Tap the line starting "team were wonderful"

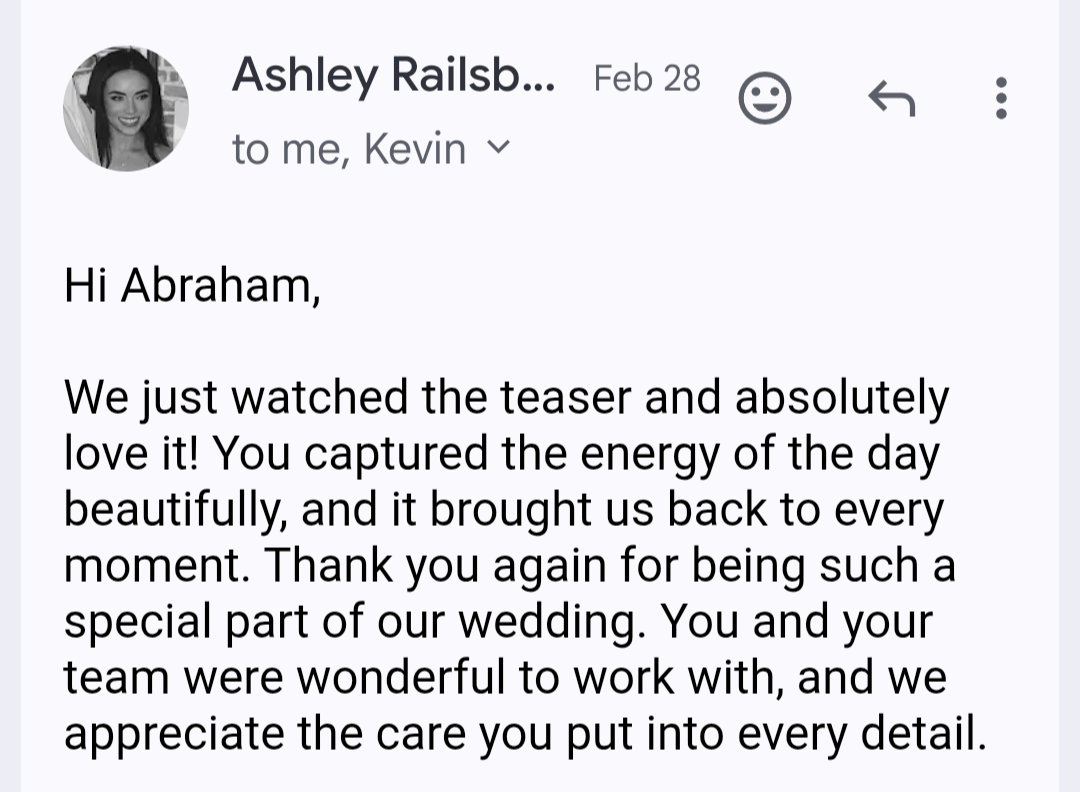[505, 678]
